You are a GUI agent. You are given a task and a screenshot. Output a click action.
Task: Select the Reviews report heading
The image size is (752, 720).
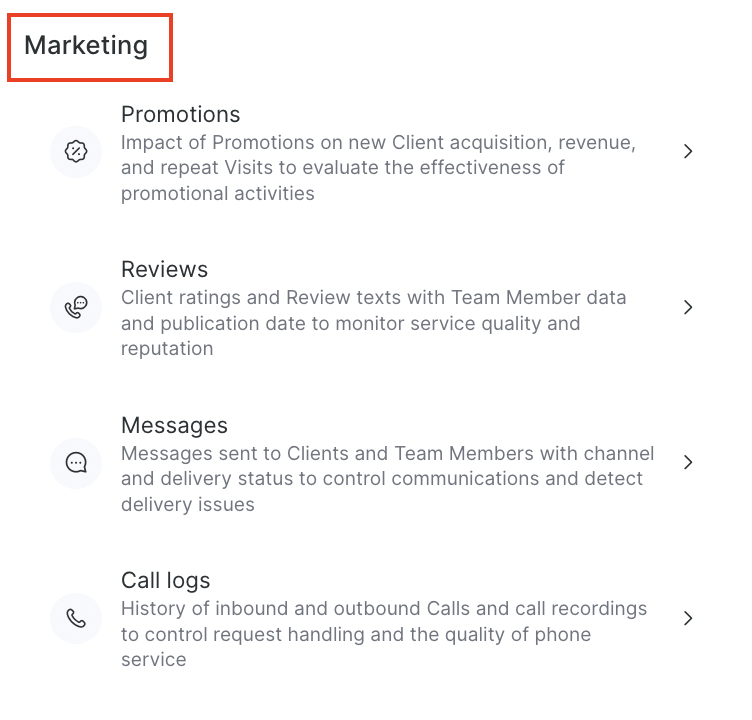coord(164,269)
